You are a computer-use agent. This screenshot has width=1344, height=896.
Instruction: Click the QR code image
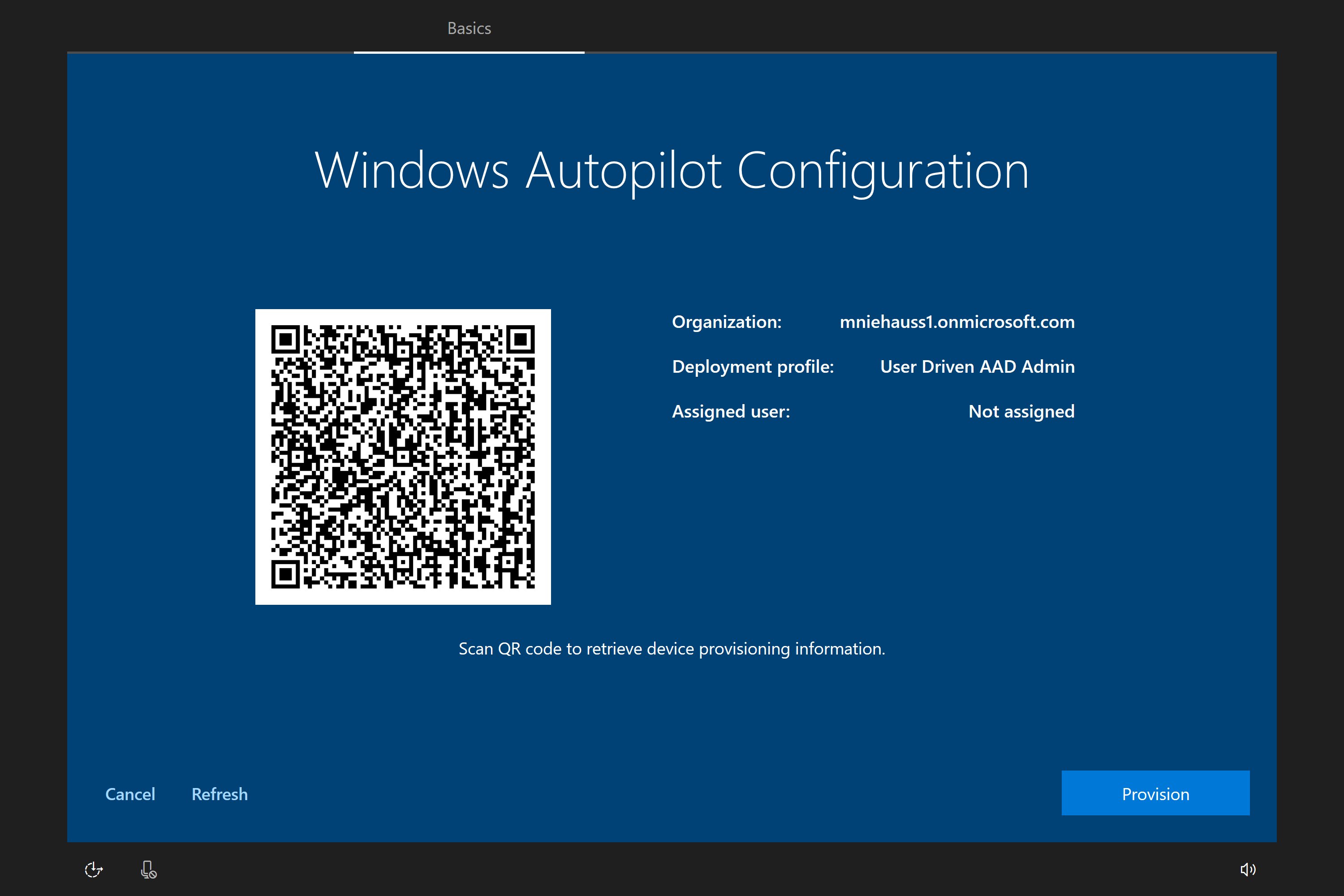point(403,457)
